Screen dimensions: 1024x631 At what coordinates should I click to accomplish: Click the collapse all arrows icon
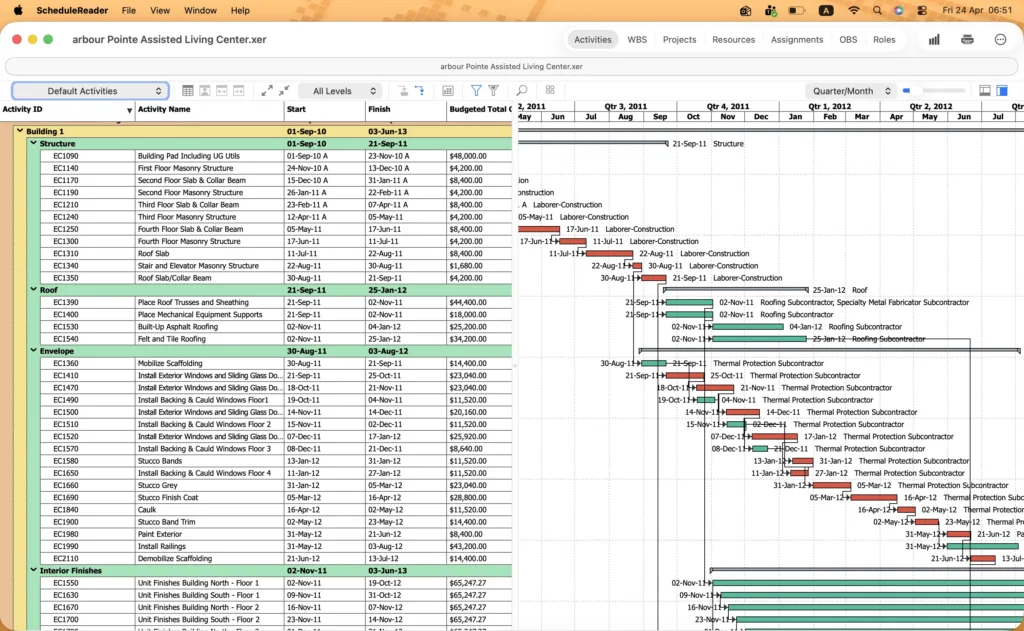[x=284, y=91]
